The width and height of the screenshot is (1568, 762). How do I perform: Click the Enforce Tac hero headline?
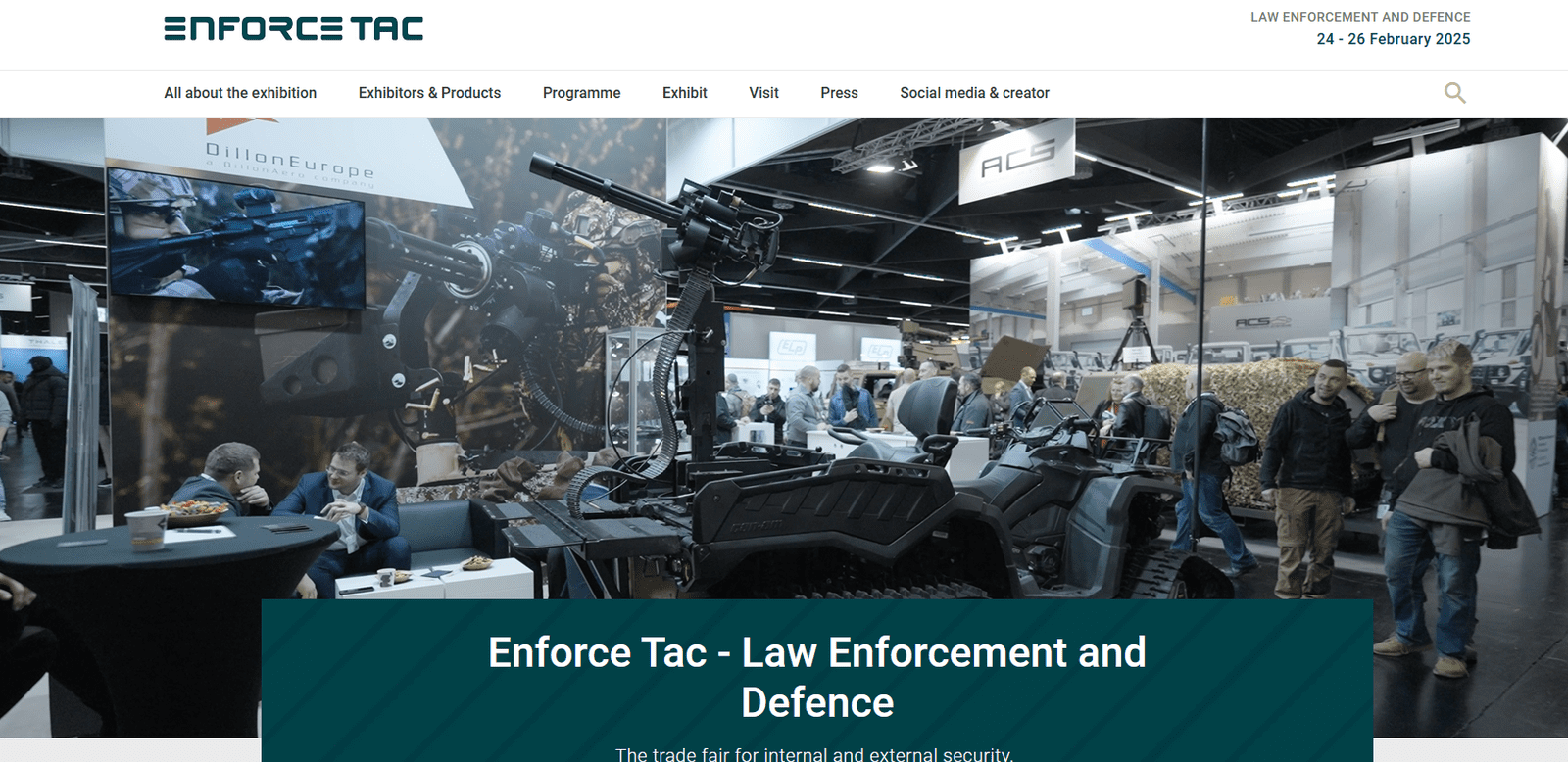[817, 677]
